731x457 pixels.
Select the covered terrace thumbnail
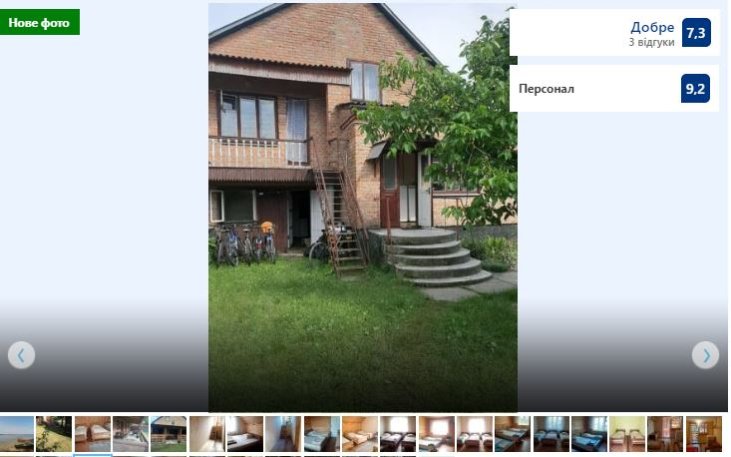tap(131, 434)
